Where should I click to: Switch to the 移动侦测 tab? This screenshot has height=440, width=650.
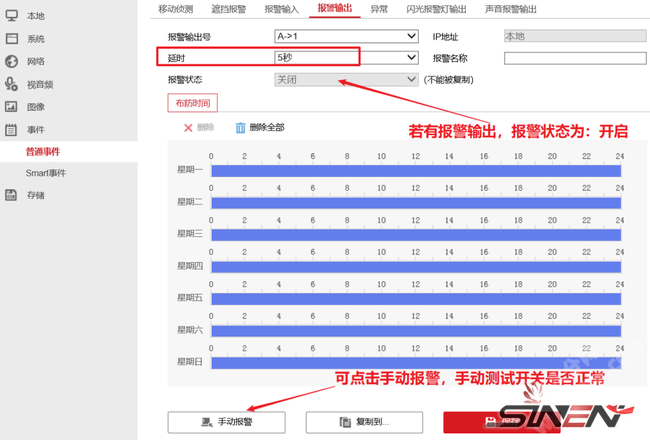175,9
